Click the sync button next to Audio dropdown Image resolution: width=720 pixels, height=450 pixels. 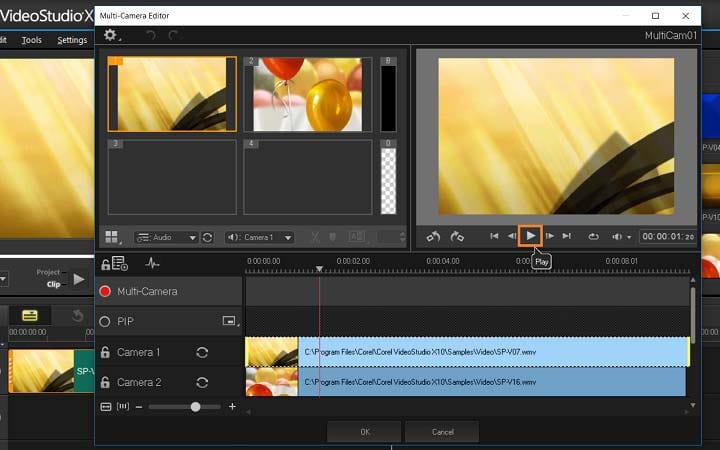(208, 237)
